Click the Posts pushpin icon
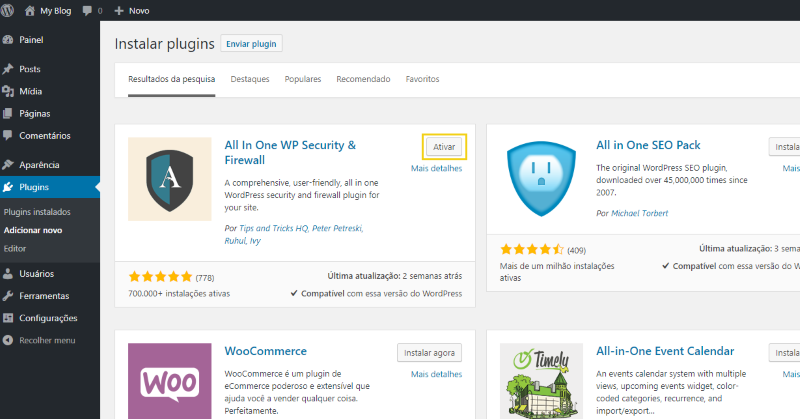 pos(8,69)
